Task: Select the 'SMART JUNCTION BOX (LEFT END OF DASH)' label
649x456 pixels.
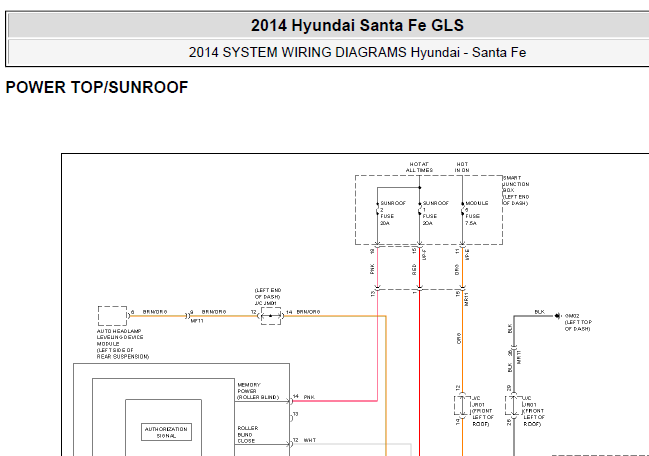Action: click(516, 190)
